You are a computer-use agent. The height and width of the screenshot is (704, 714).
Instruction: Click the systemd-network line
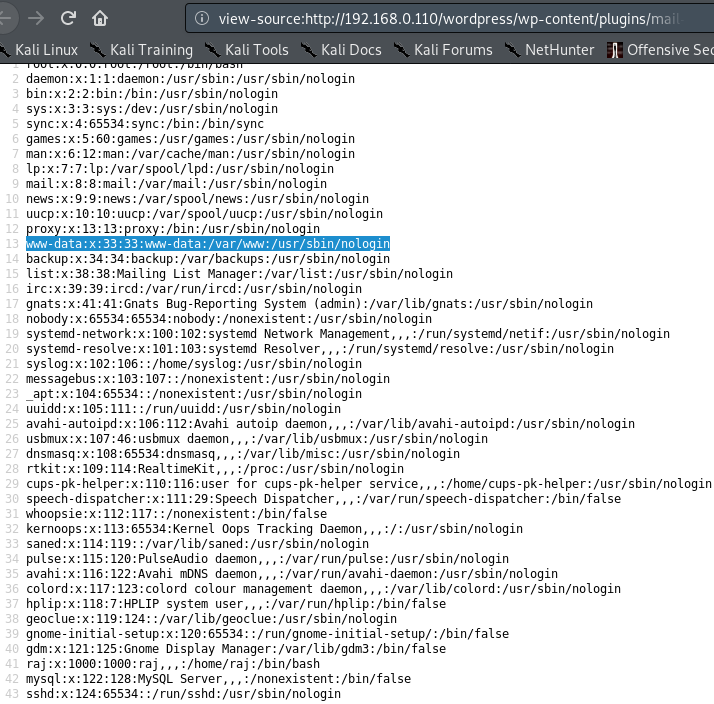348,334
